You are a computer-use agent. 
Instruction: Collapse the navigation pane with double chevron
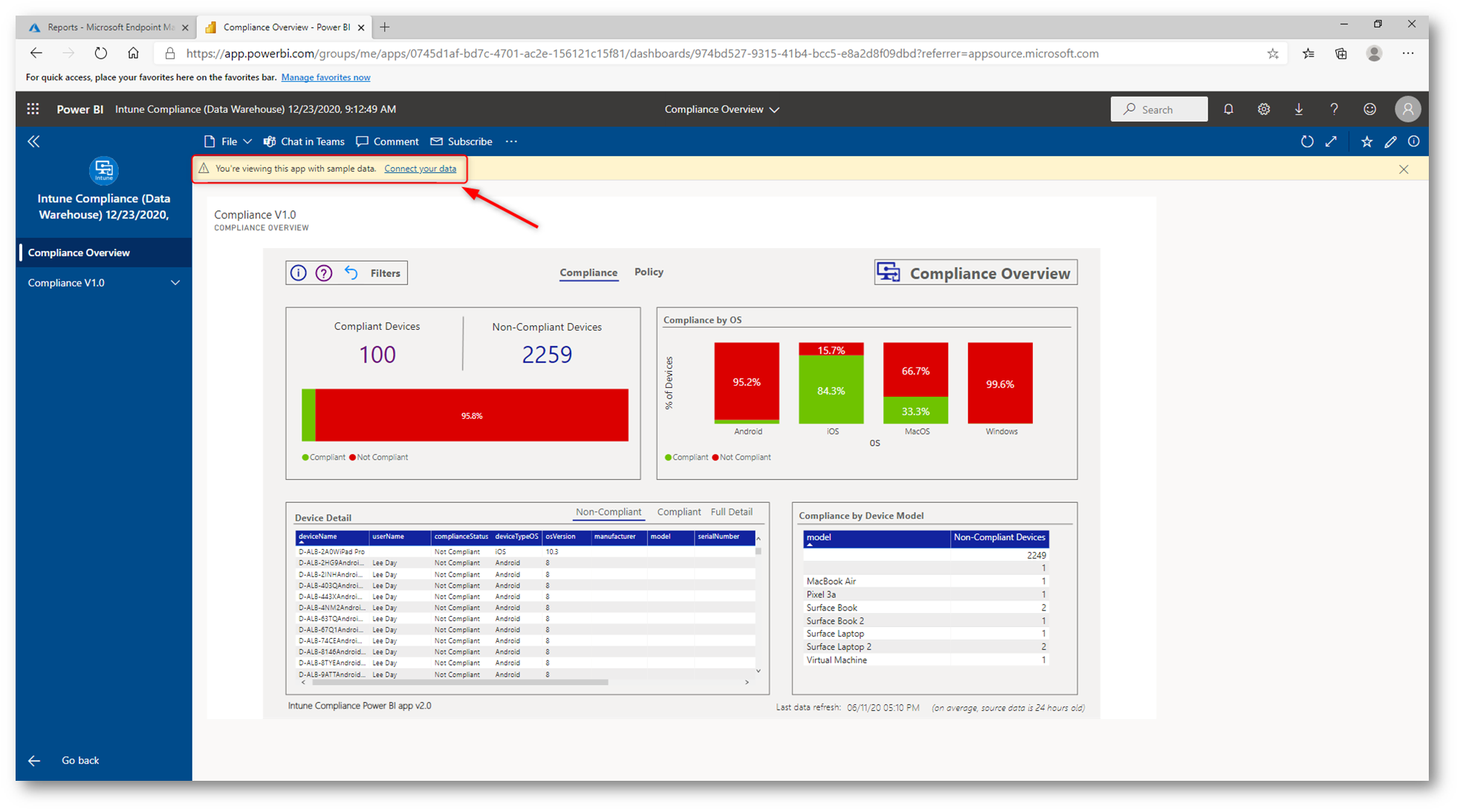pyautogui.click(x=33, y=141)
